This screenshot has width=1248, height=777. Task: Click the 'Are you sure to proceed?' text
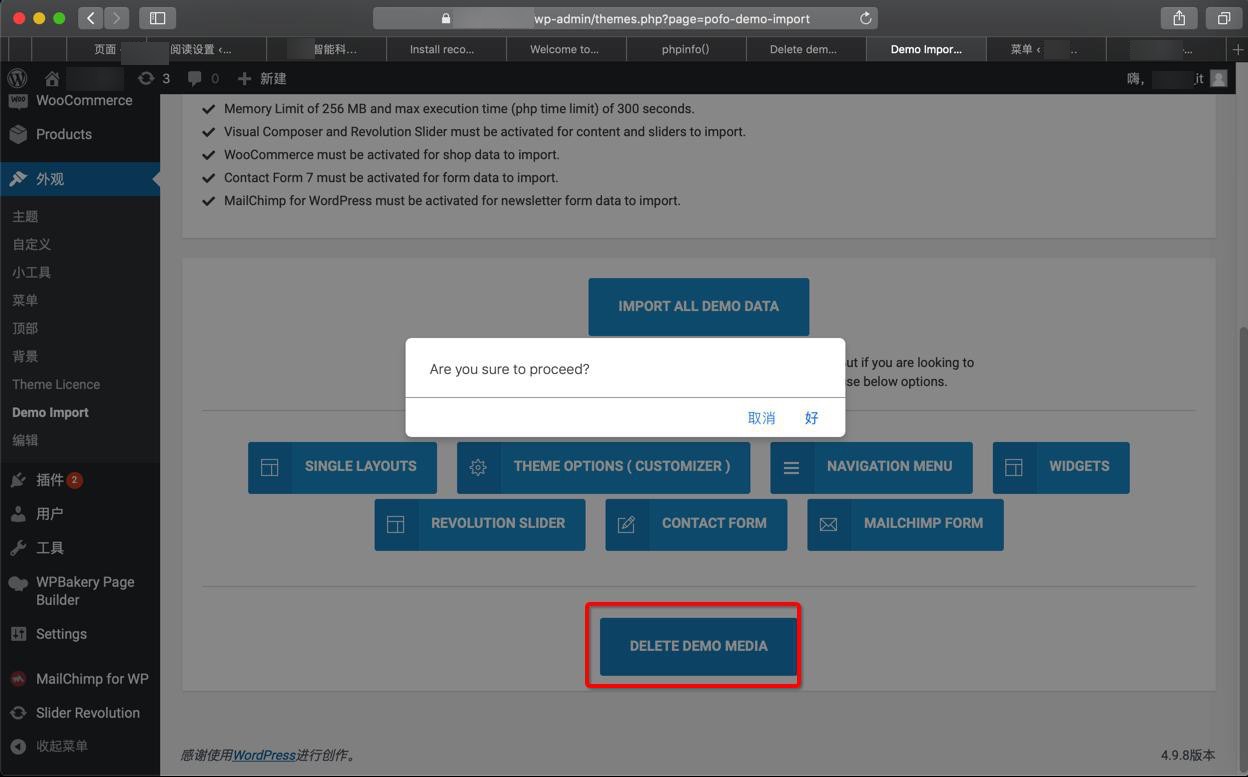pos(509,369)
